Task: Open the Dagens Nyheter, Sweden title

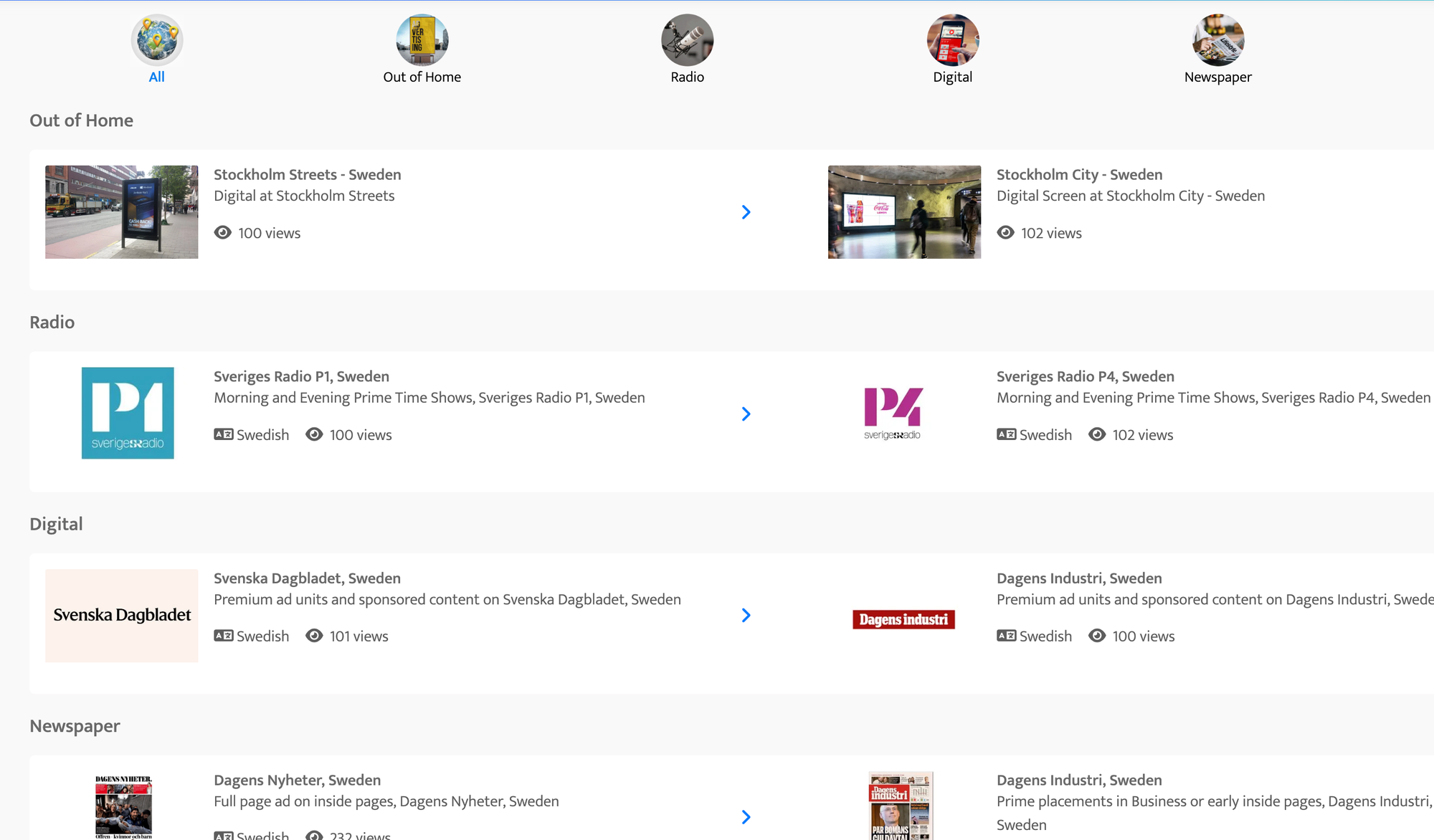Action: click(x=298, y=781)
